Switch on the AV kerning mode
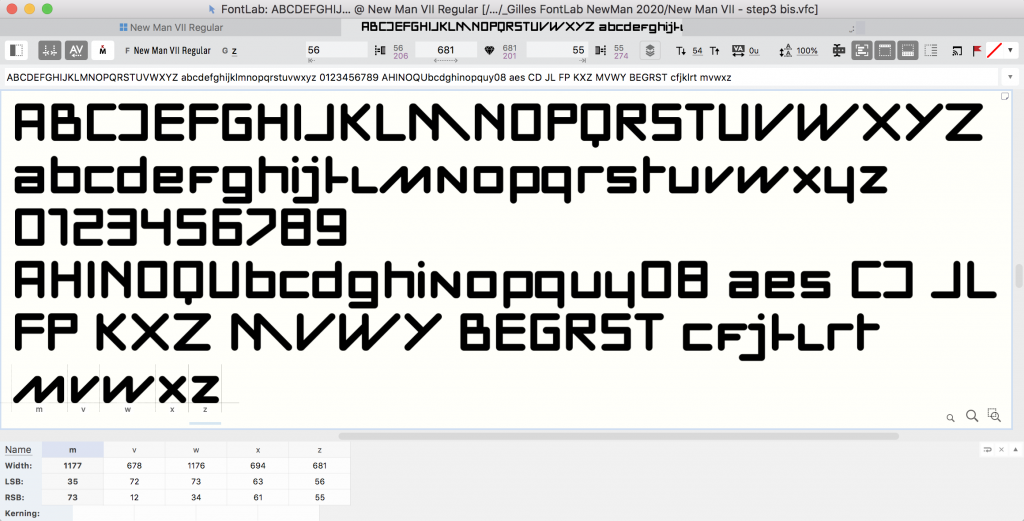The width and height of the screenshot is (1024, 521). pyautogui.click(x=77, y=50)
